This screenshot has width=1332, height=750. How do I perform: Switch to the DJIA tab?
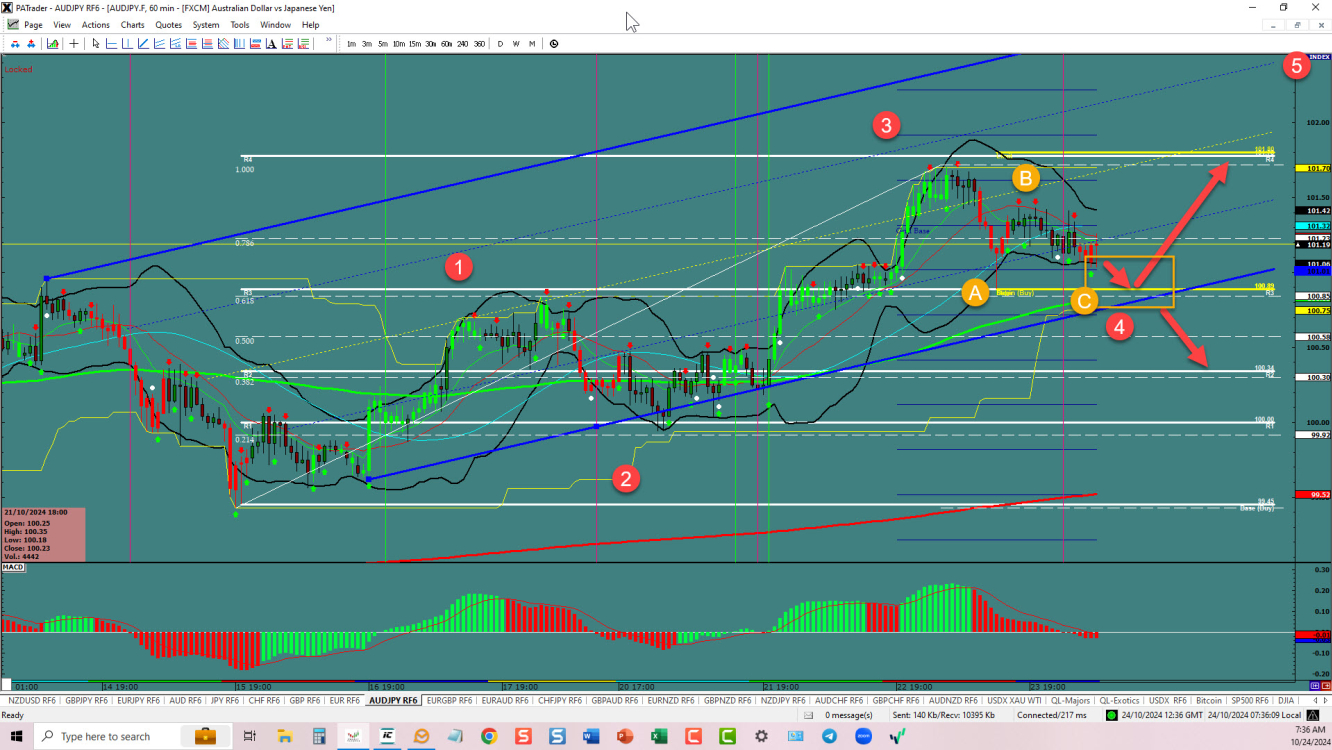click(x=1285, y=701)
